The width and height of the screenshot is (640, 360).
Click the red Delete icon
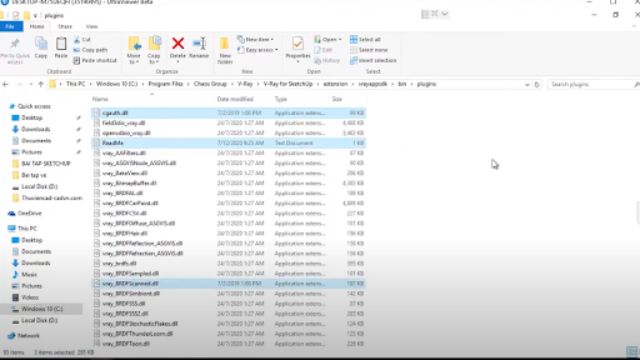pyautogui.click(x=178, y=43)
